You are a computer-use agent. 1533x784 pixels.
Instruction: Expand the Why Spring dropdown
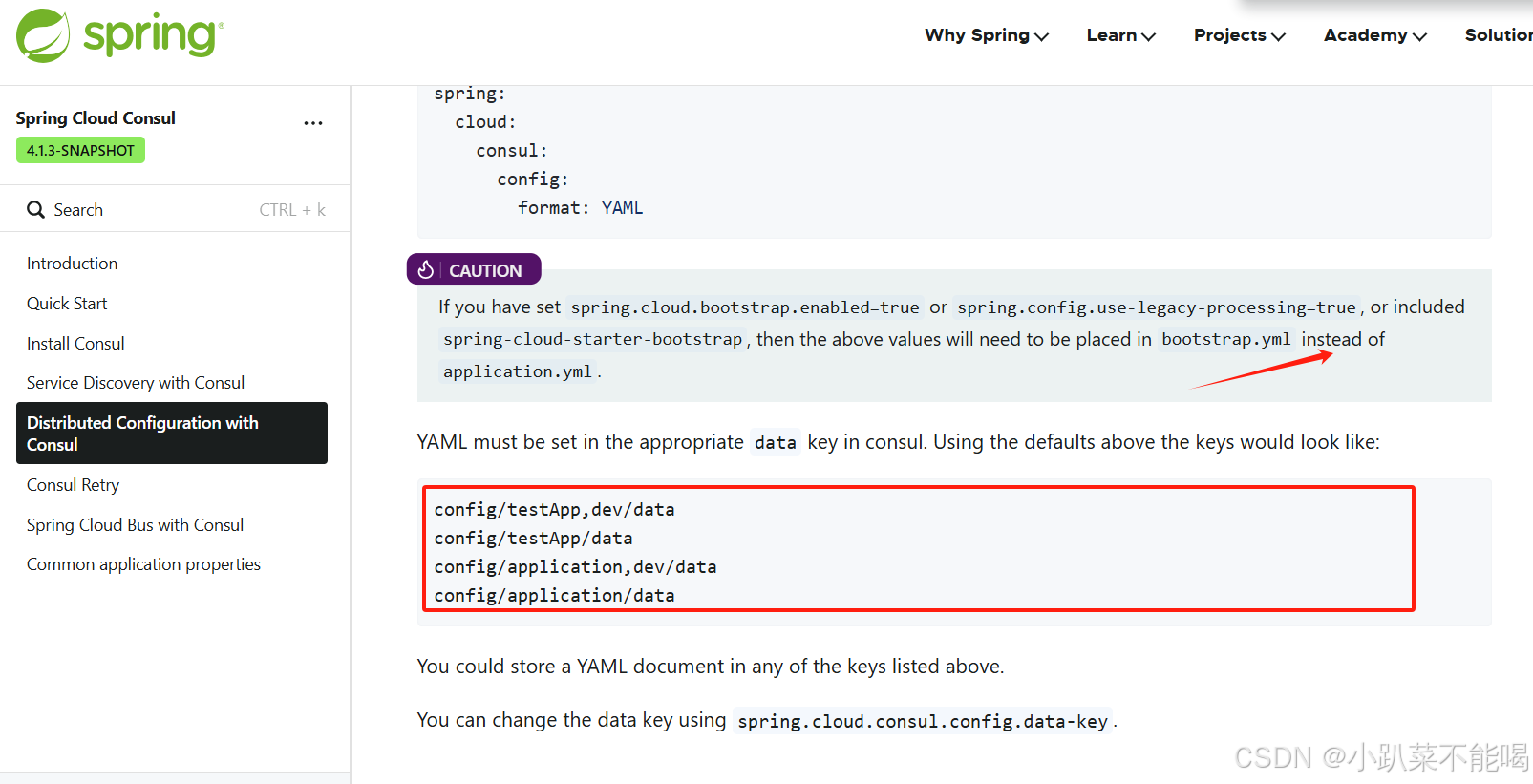coord(987,35)
